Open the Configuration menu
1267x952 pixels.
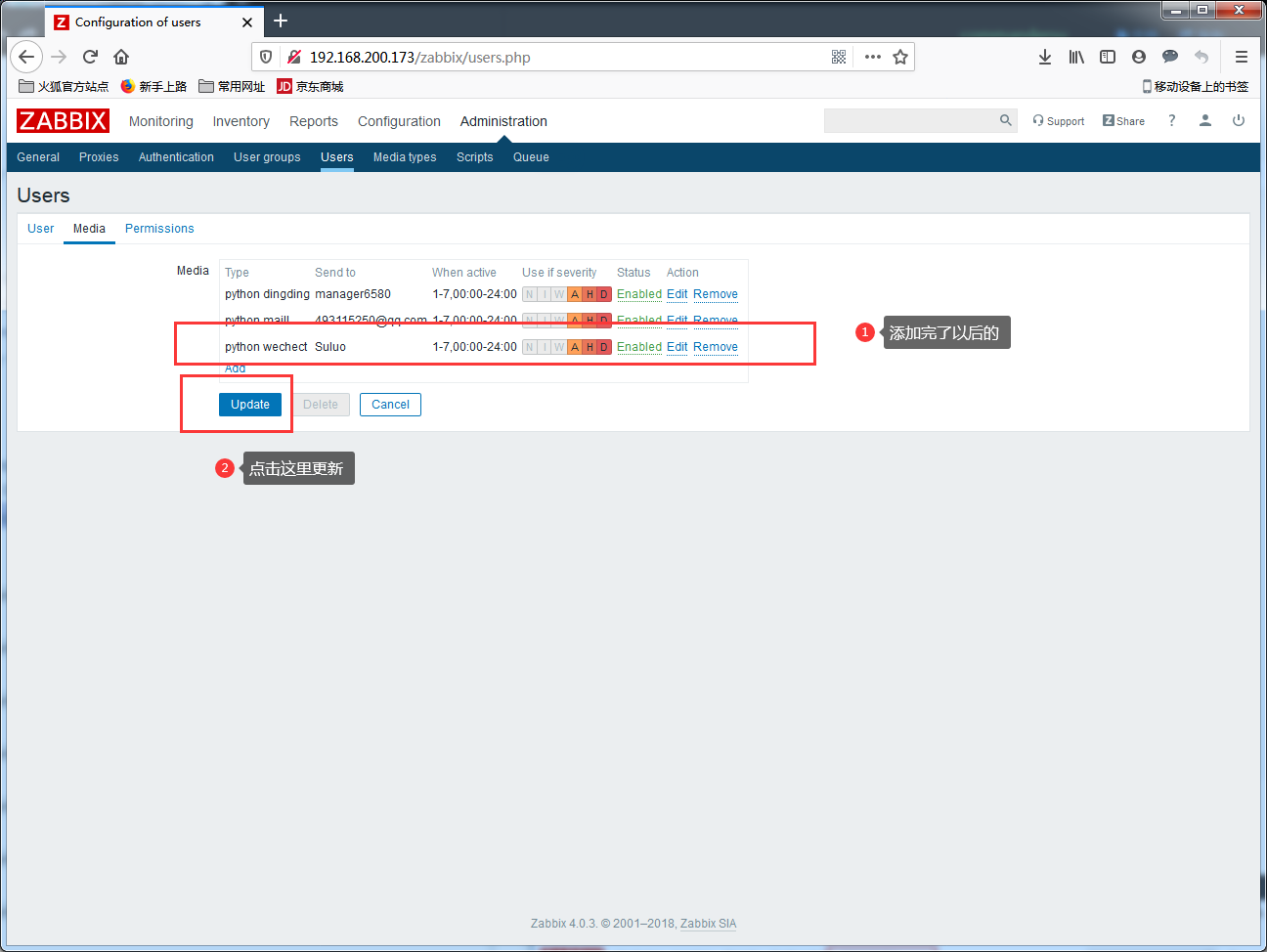click(399, 121)
